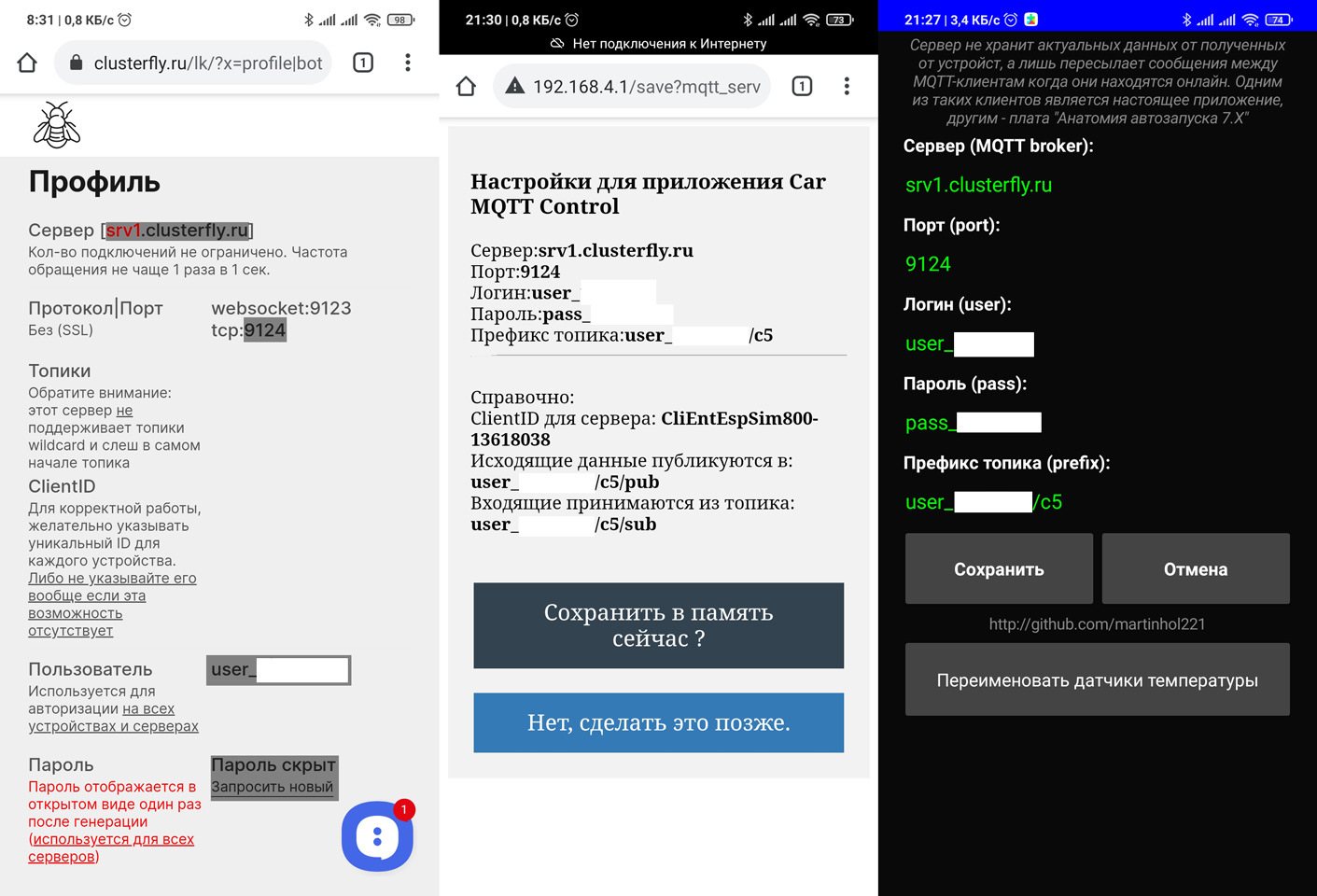This screenshot has height=896, width=1317.
Task: Tap Логин user_ field in app
Action: coord(970,344)
